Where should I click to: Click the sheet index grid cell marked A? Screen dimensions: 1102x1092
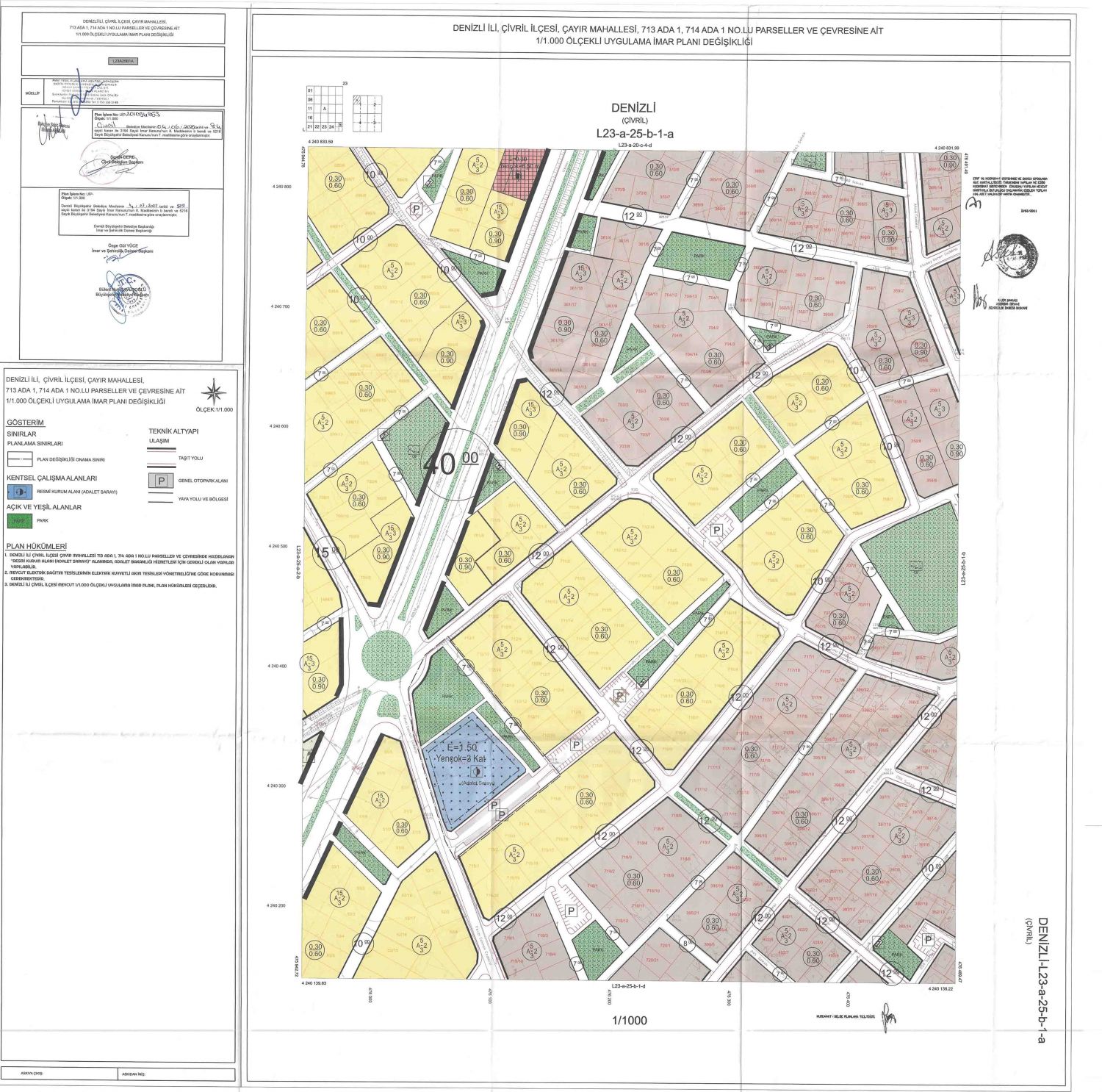click(x=324, y=109)
